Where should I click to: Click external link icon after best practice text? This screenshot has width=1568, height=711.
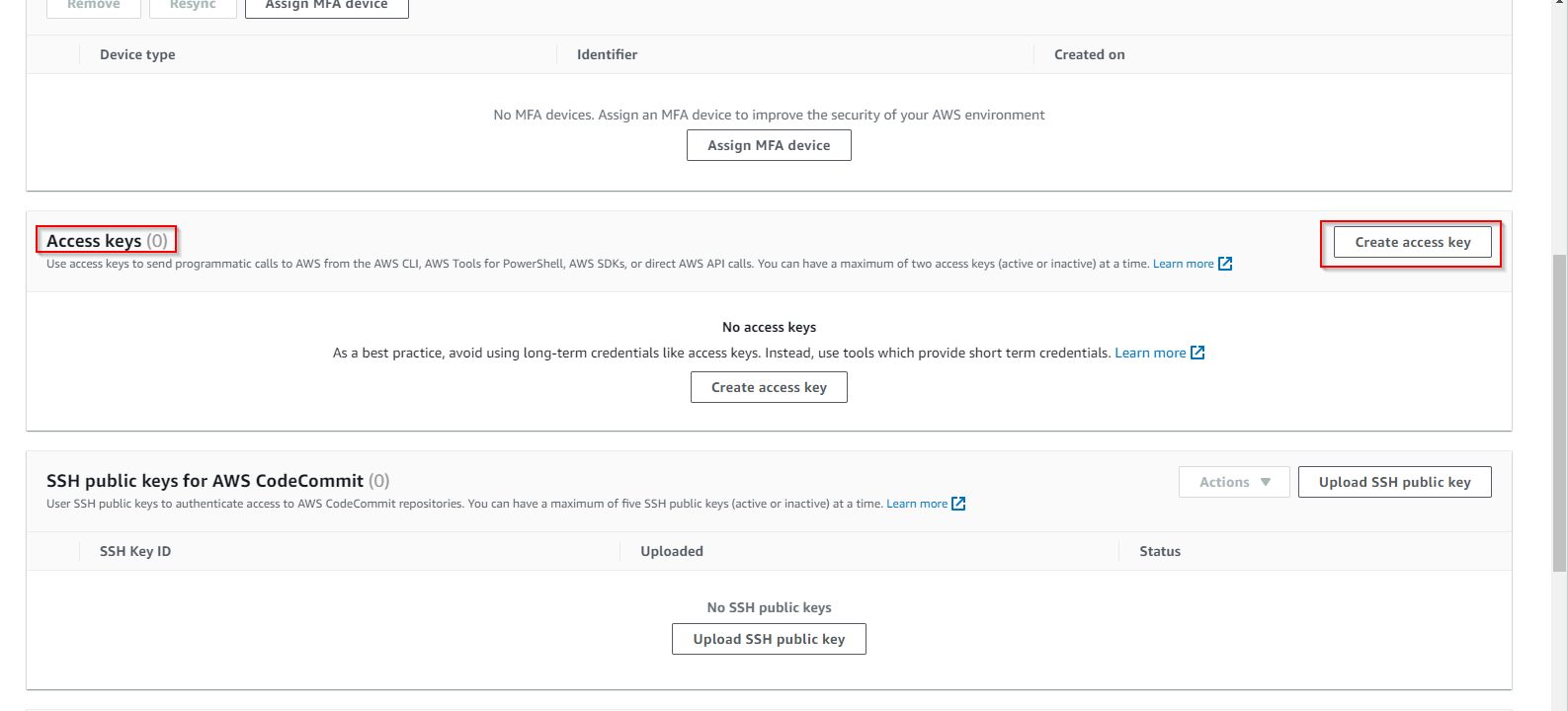click(x=1197, y=353)
